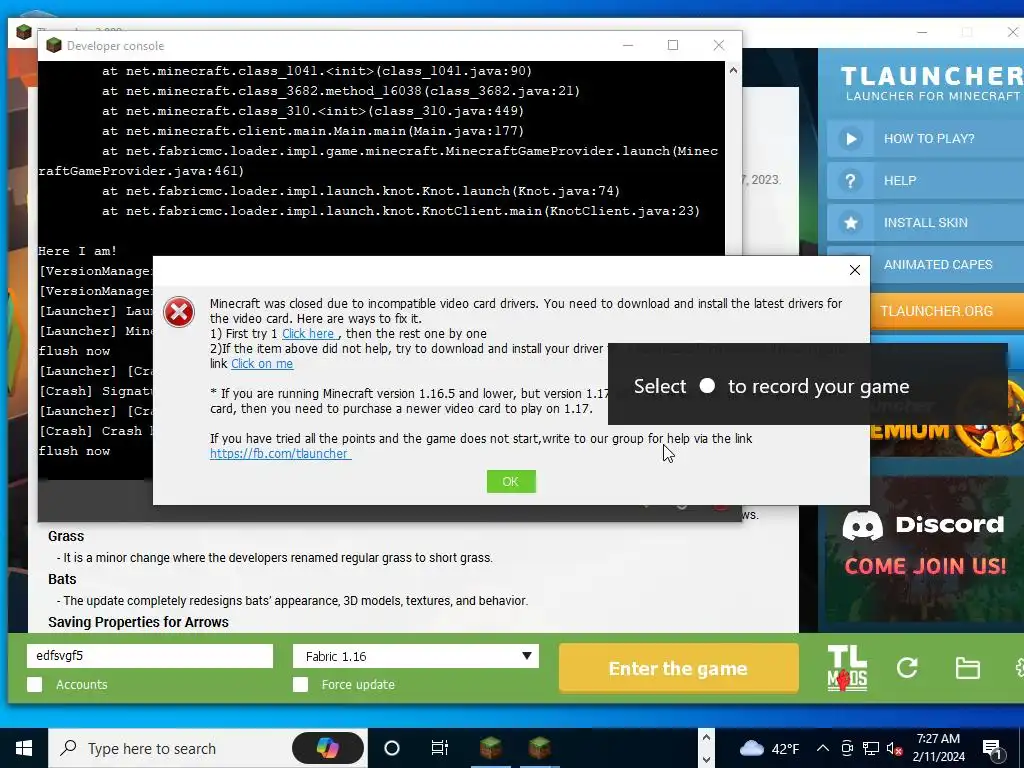Click the refresh icon in launcher
Screen dimensions: 1024x768
click(x=907, y=667)
